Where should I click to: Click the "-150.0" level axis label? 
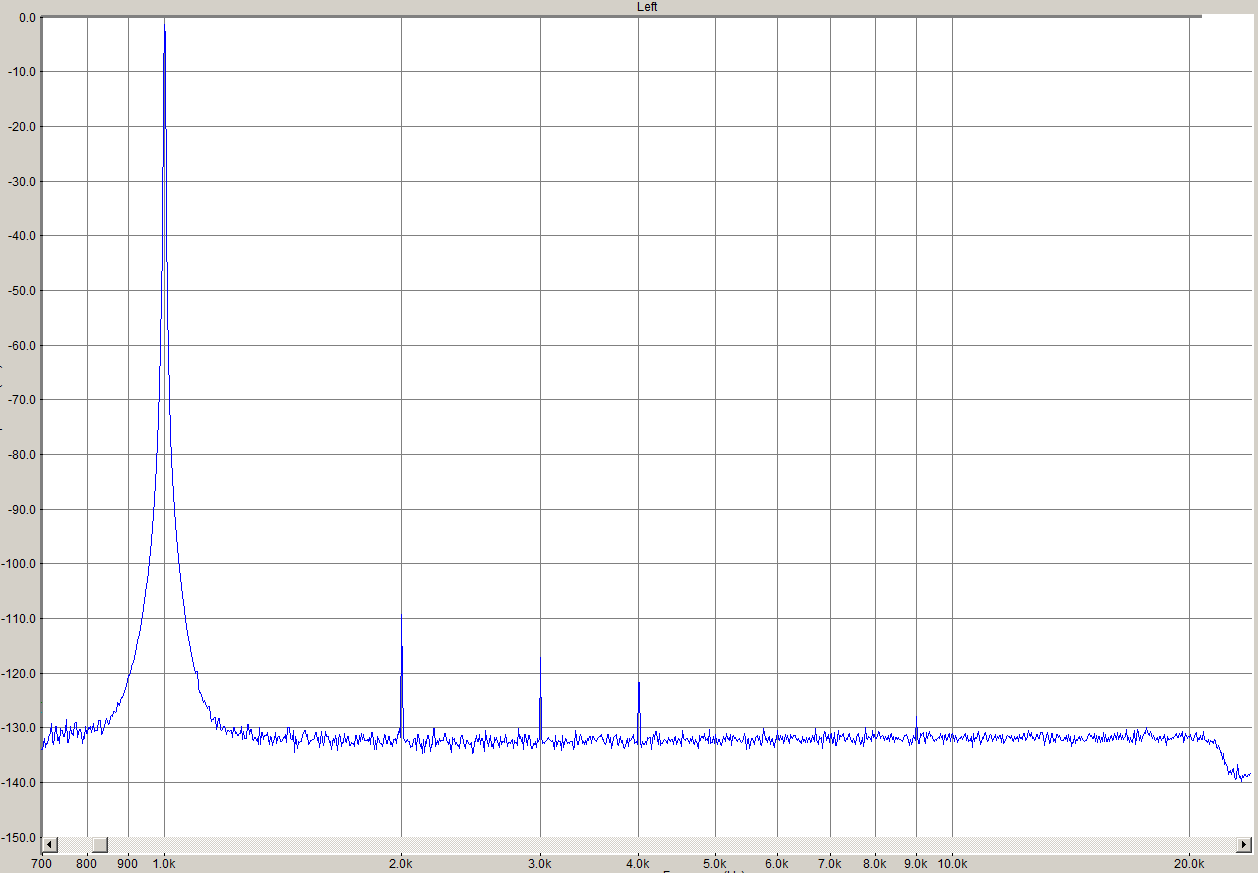coord(20,836)
